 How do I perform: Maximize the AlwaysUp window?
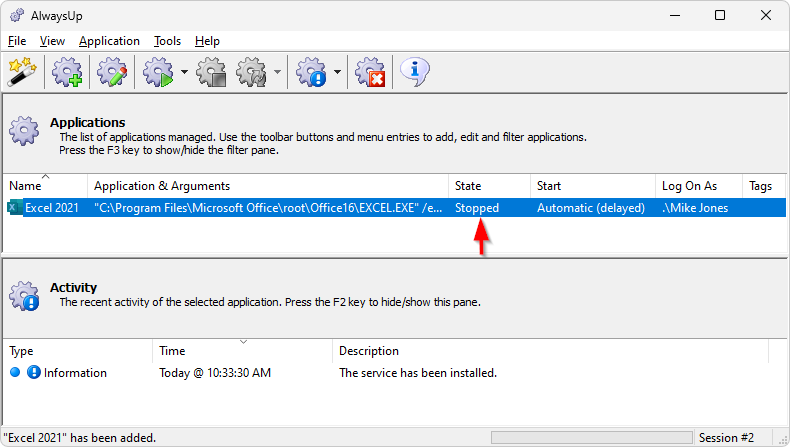pos(720,16)
